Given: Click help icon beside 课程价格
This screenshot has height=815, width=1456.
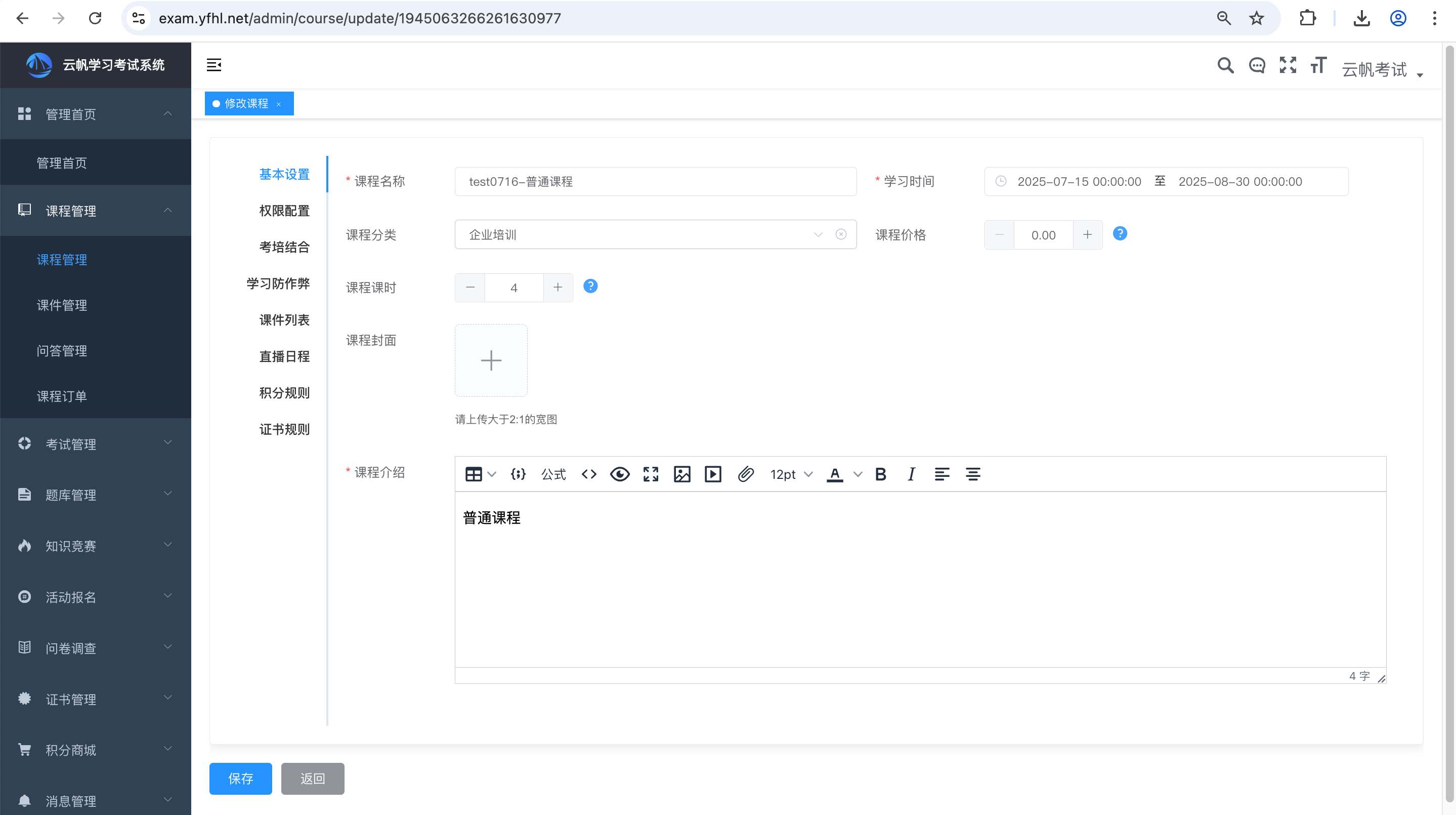Looking at the screenshot, I should 1120,233.
